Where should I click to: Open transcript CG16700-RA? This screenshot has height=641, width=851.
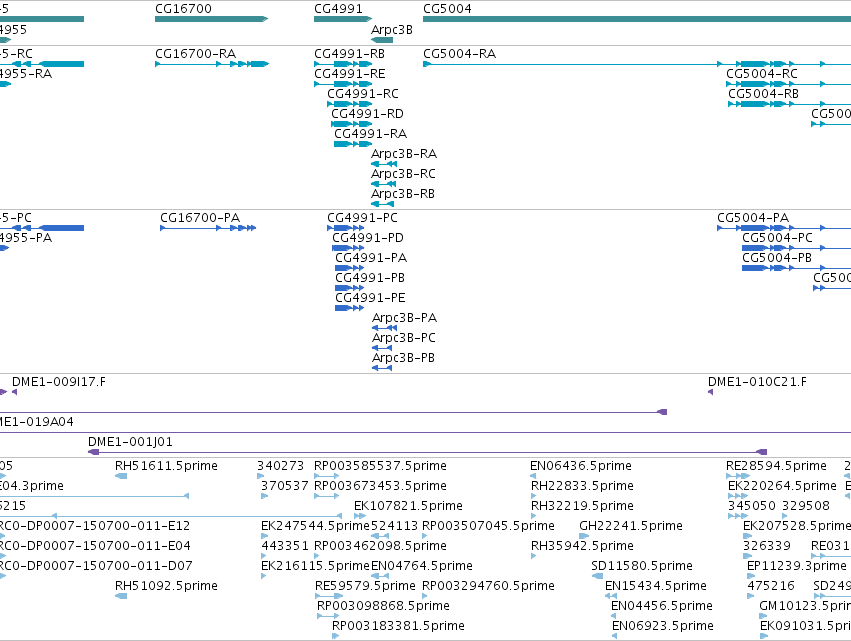(x=212, y=64)
